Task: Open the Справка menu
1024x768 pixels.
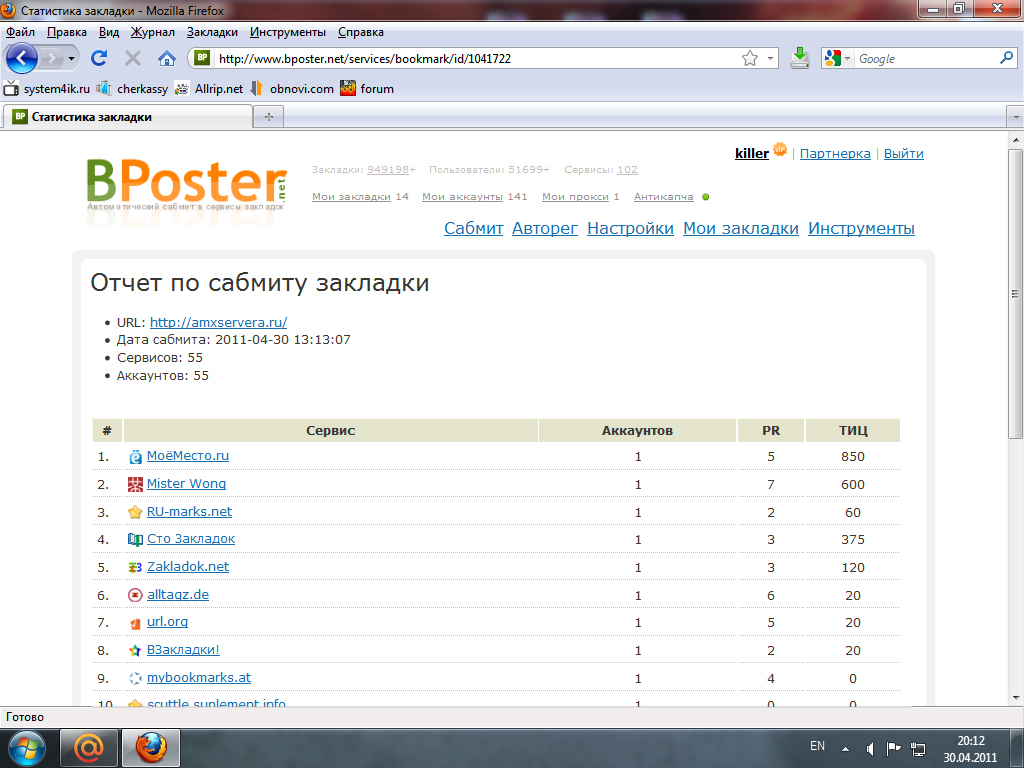Action: coord(360,32)
